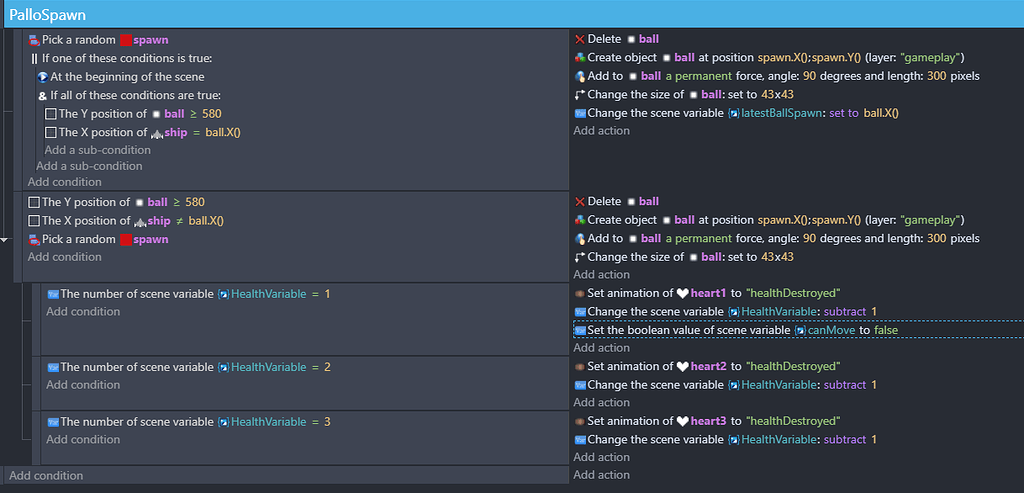The image size is (1024, 493).
Task: Click the permanent force icon in second event
Action: click(x=579, y=238)
